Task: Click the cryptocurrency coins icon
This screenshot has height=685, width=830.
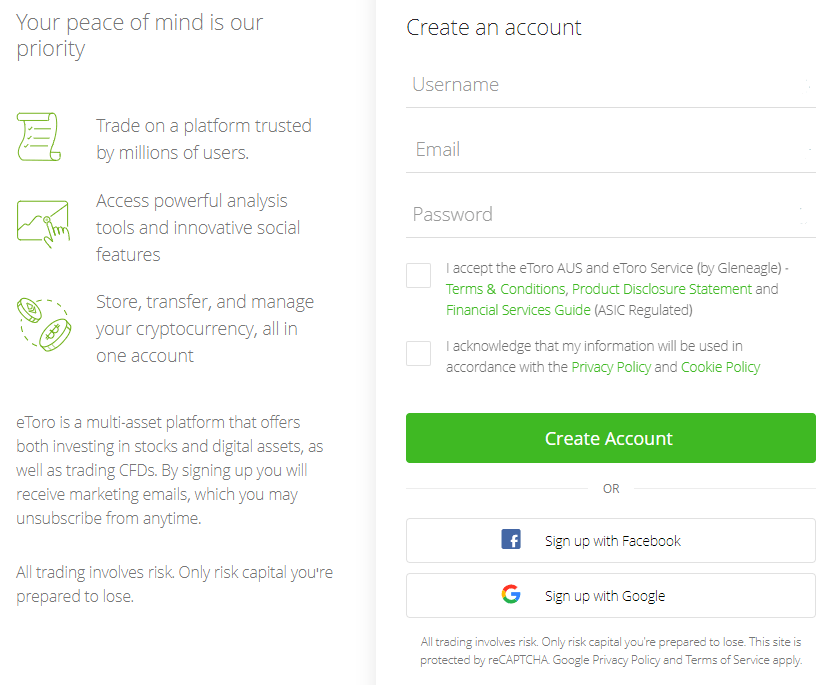Action: coord(44,325)
